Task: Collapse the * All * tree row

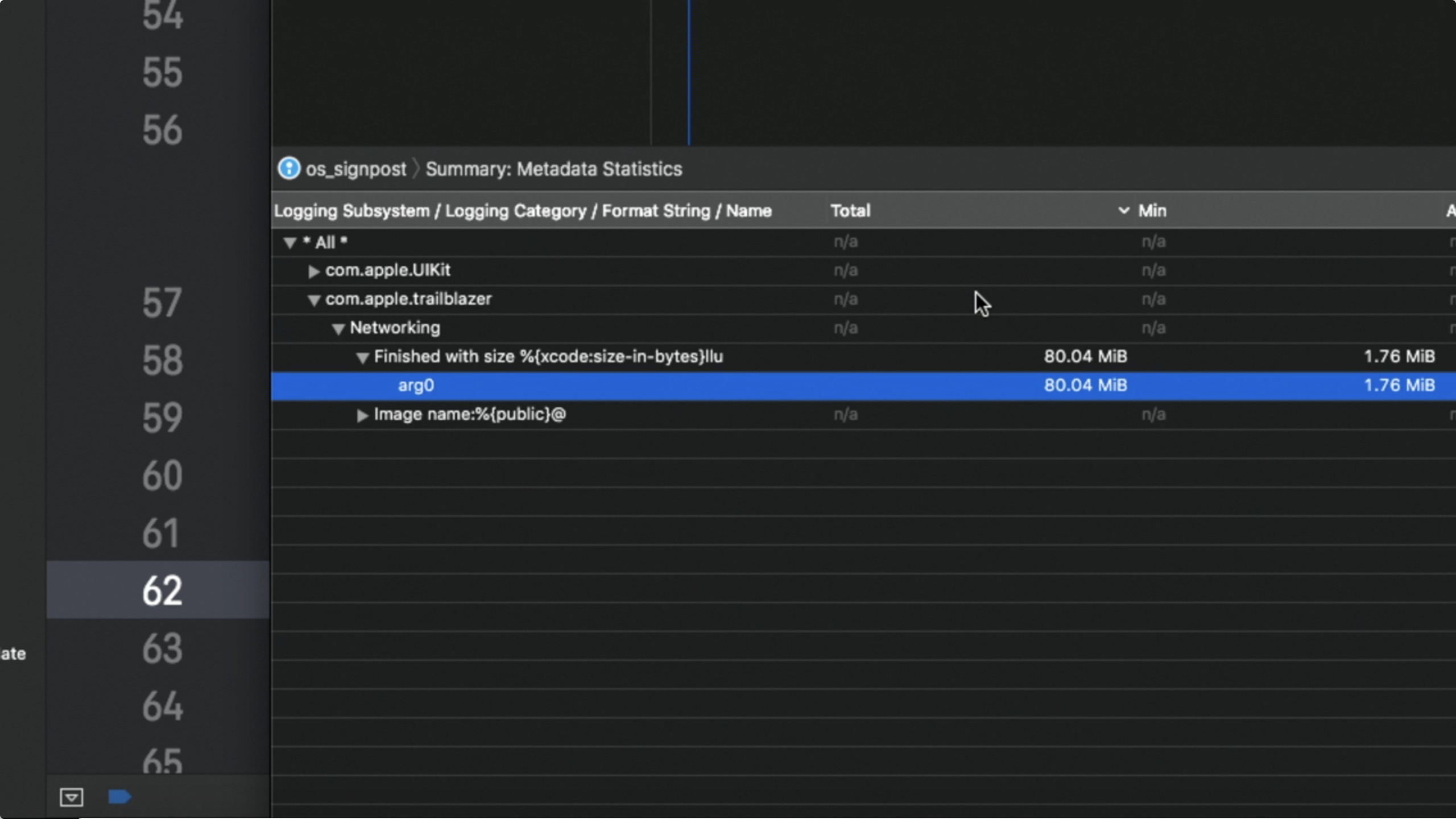Action: point(290,243)
